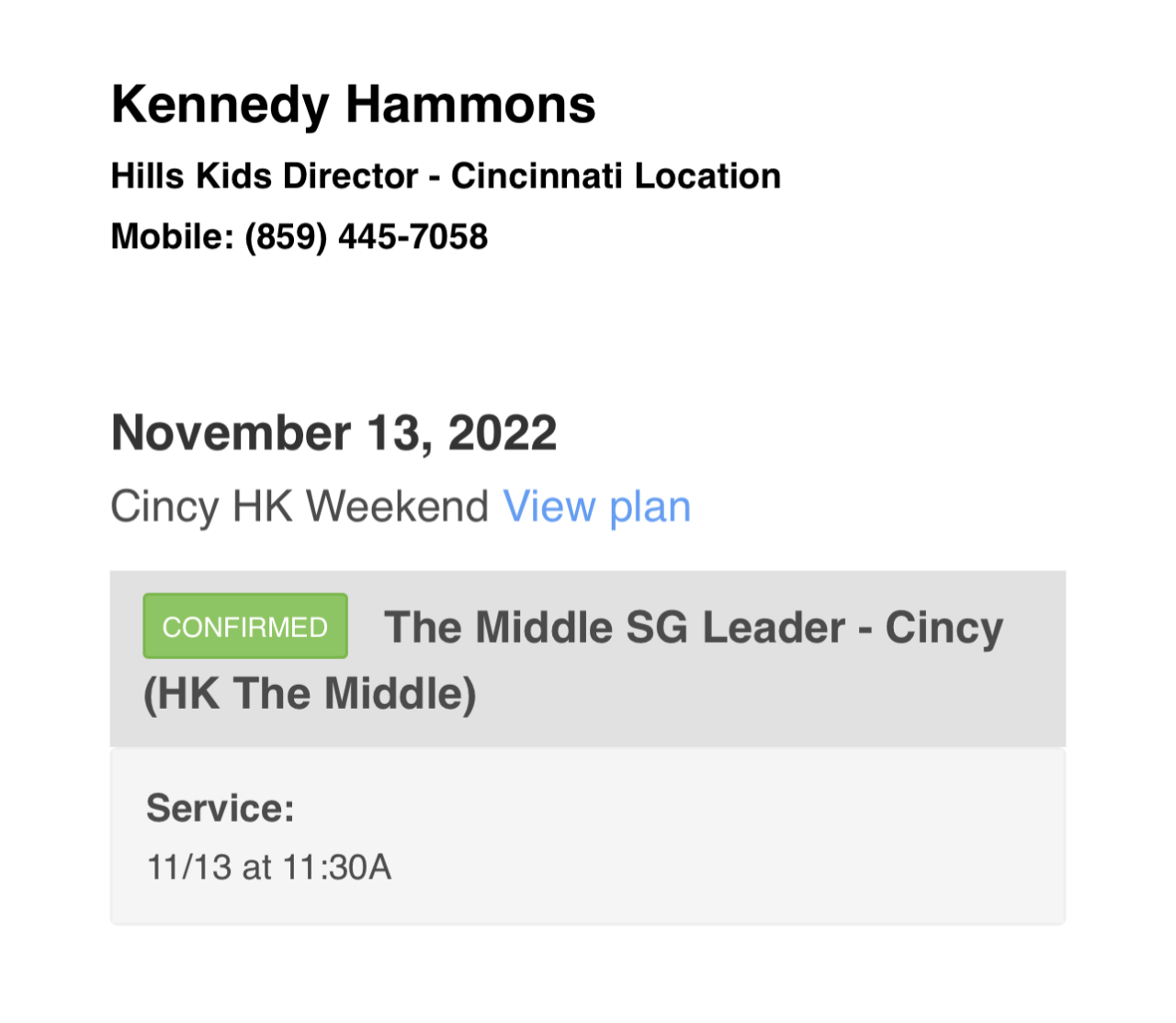
Task: Click the Cincinnati Location text
Action: (616, 176)
